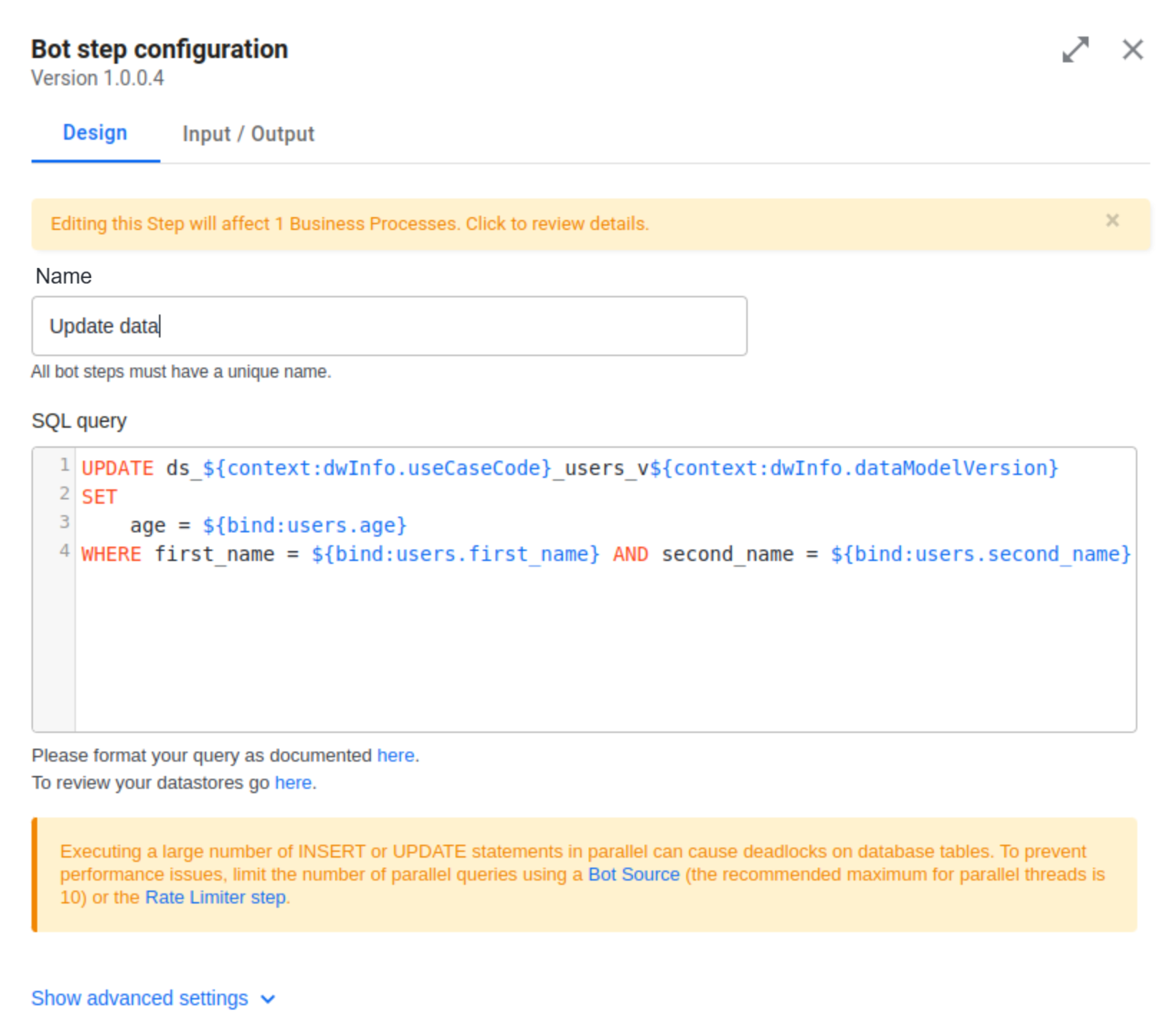Follow the datastores review 'here' link

click(x=293, y=782)
